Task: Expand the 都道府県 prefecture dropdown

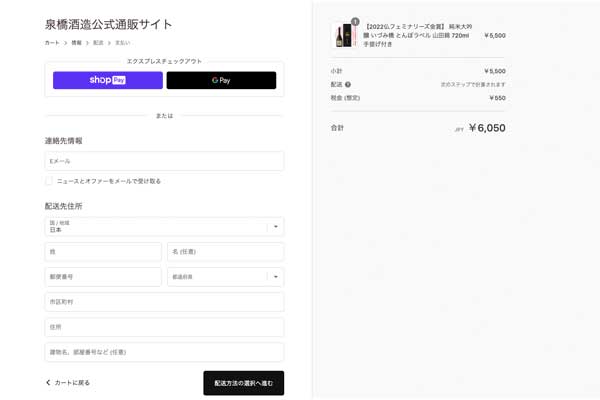Action: tap(225, 277)
